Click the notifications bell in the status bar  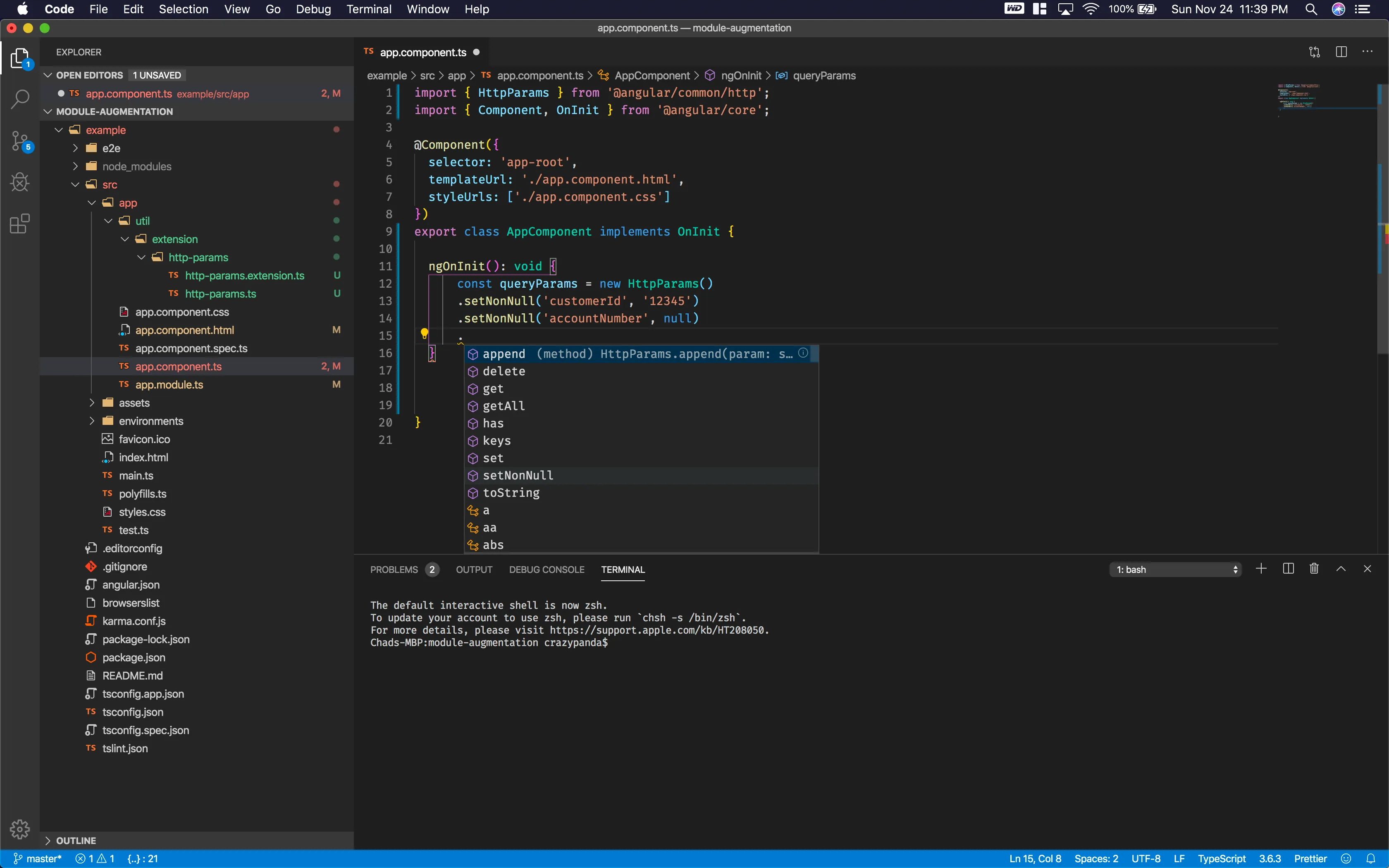click(x=1371, y=859)
